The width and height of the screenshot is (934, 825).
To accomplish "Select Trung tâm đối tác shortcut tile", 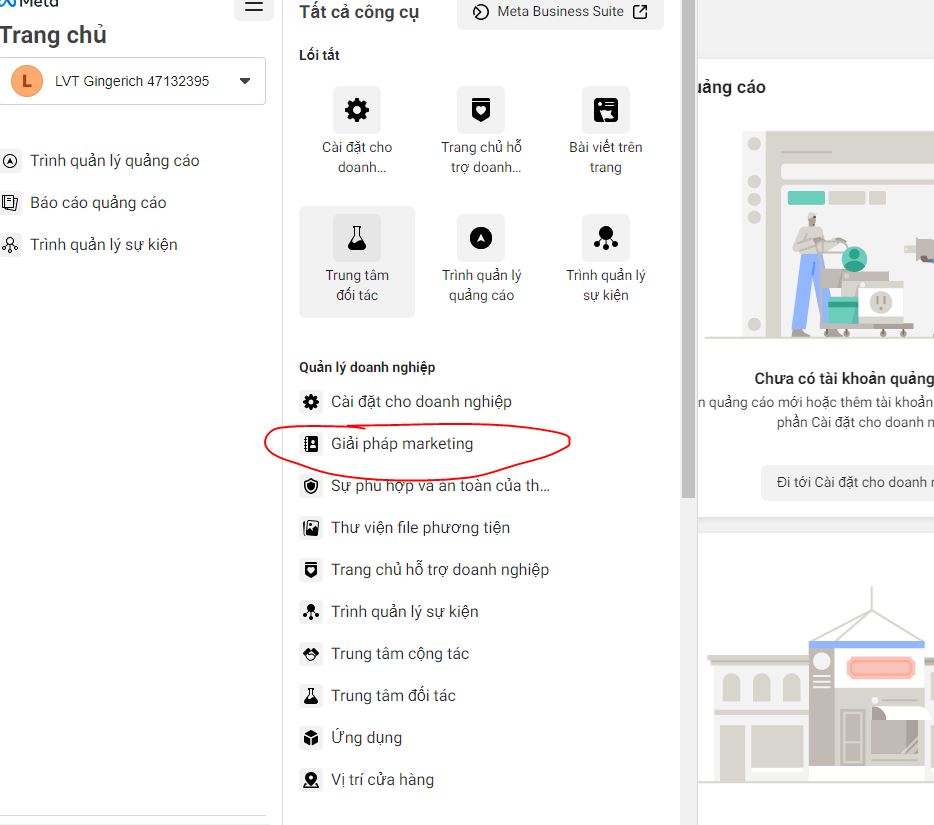I will [x=357, y=261].
